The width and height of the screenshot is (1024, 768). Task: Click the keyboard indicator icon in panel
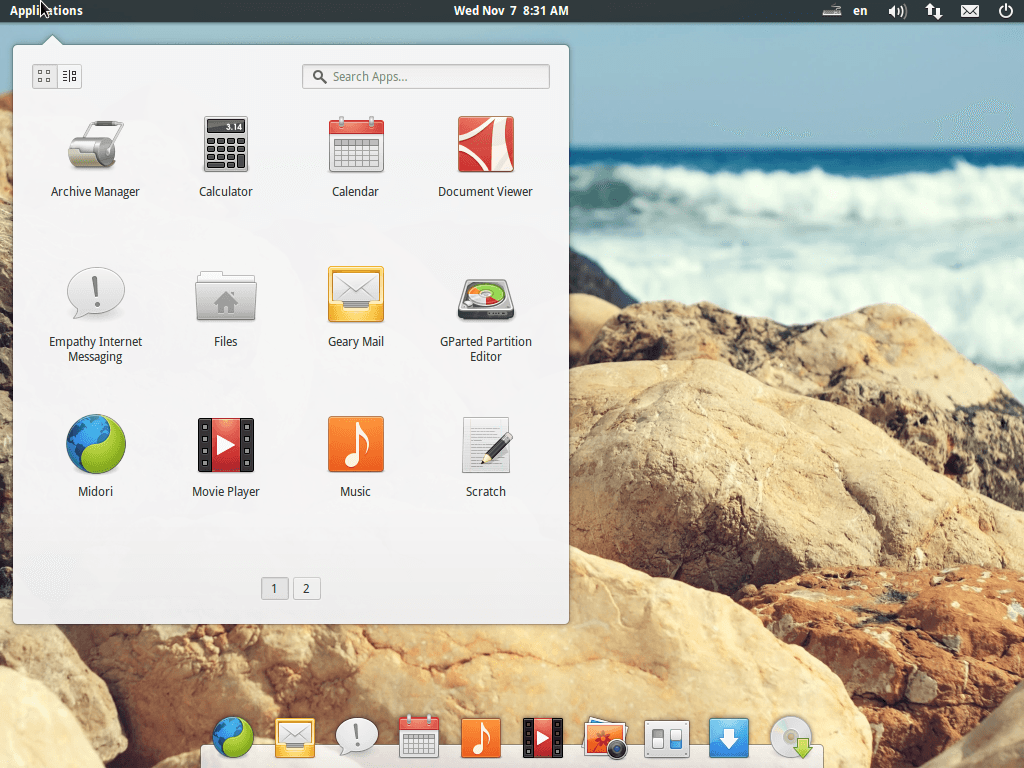point(831,10)
